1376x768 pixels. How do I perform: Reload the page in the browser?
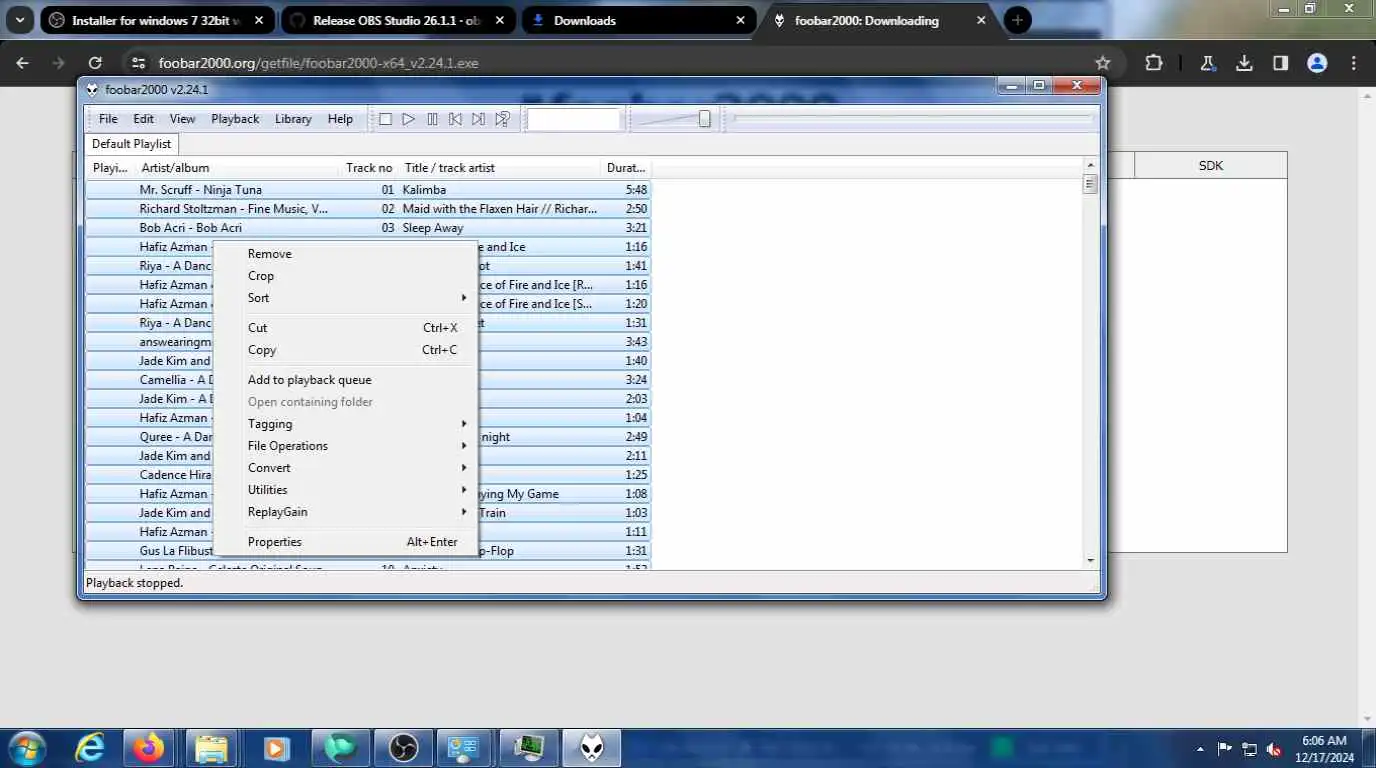95,63
